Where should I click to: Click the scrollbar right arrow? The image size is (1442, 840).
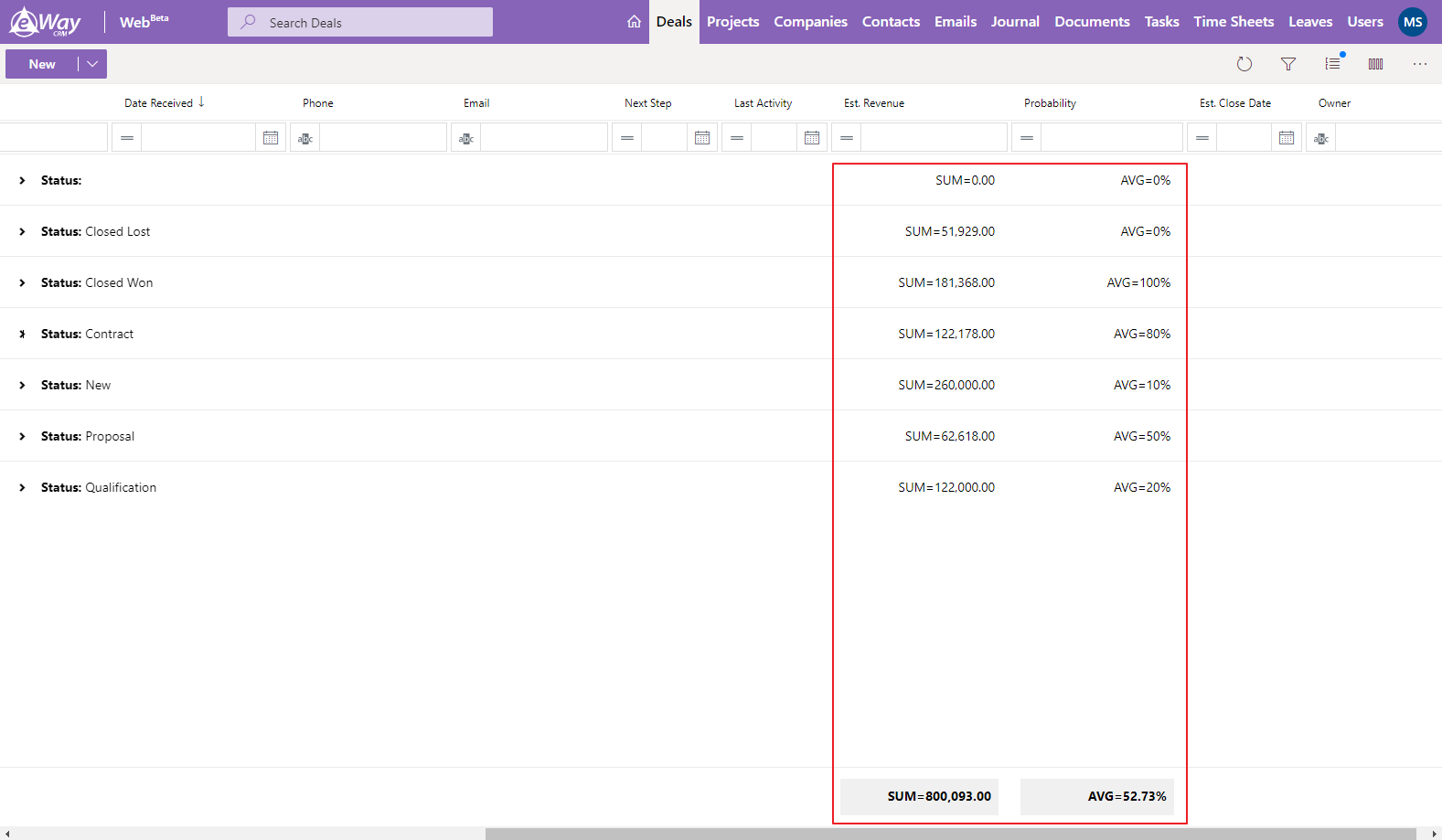1435,834
